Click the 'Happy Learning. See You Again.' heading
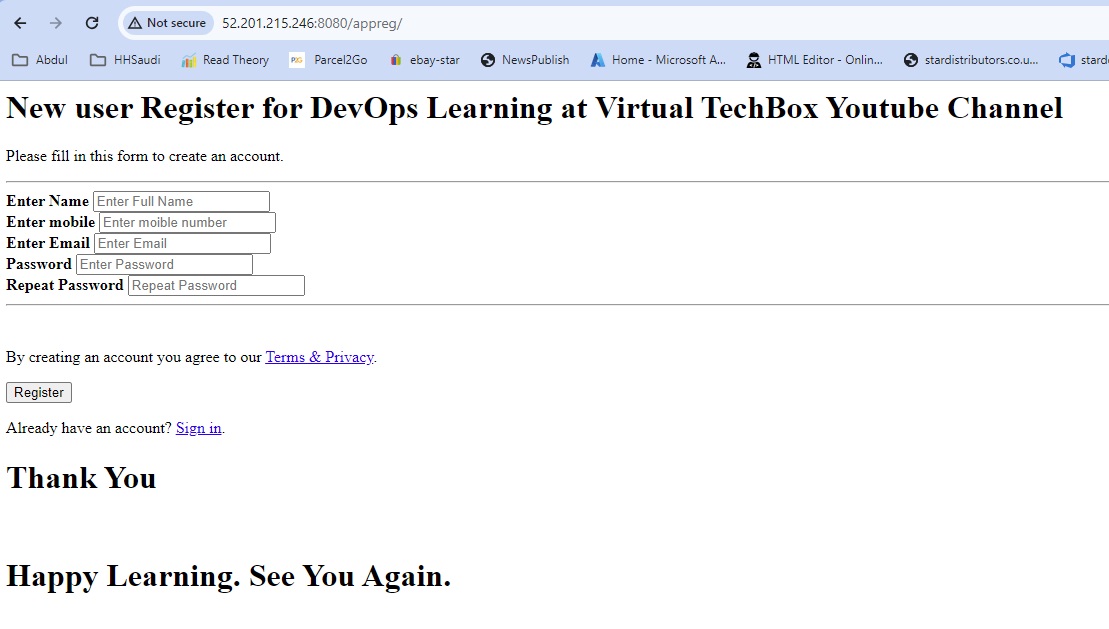The height and width of the screenshot is (629, 1109). click(x=228, y=576)
